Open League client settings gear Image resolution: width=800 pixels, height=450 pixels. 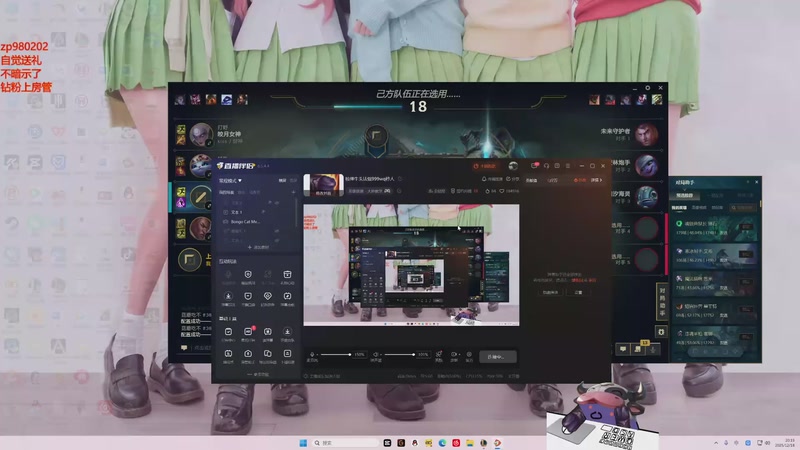click(x=647, y=88)
